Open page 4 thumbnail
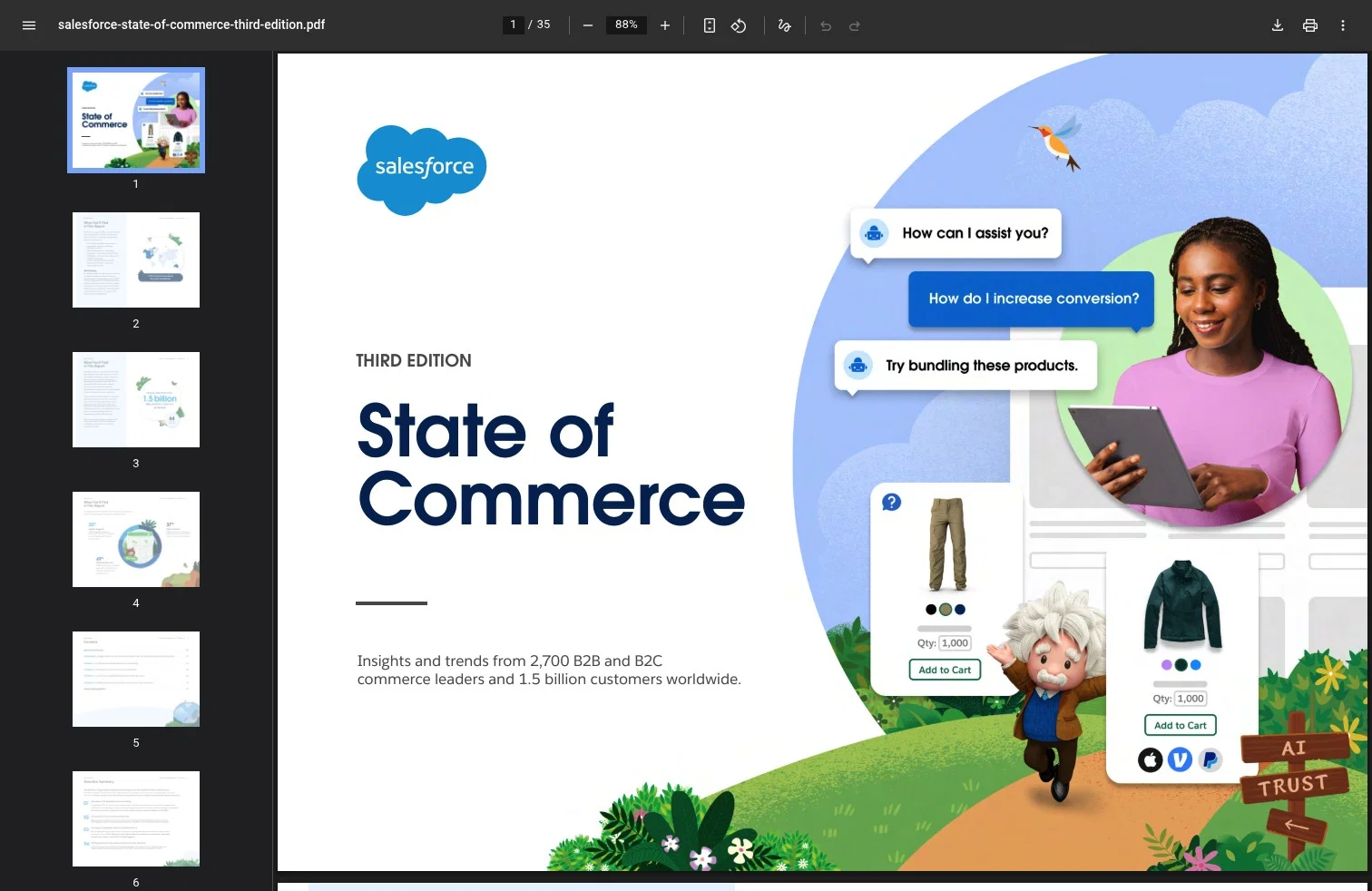Viewport: 1372px width, 891px height. click(136, 539)
